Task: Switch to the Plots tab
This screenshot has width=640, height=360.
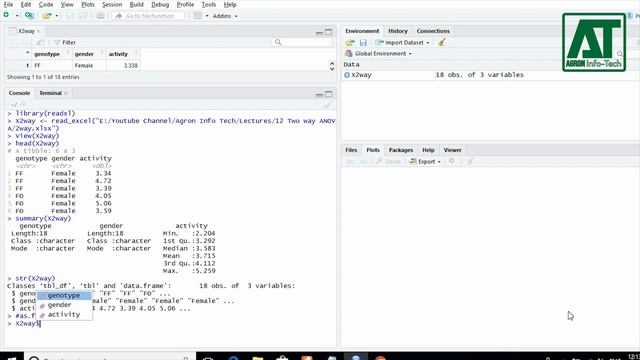Action: pos(373,150)
